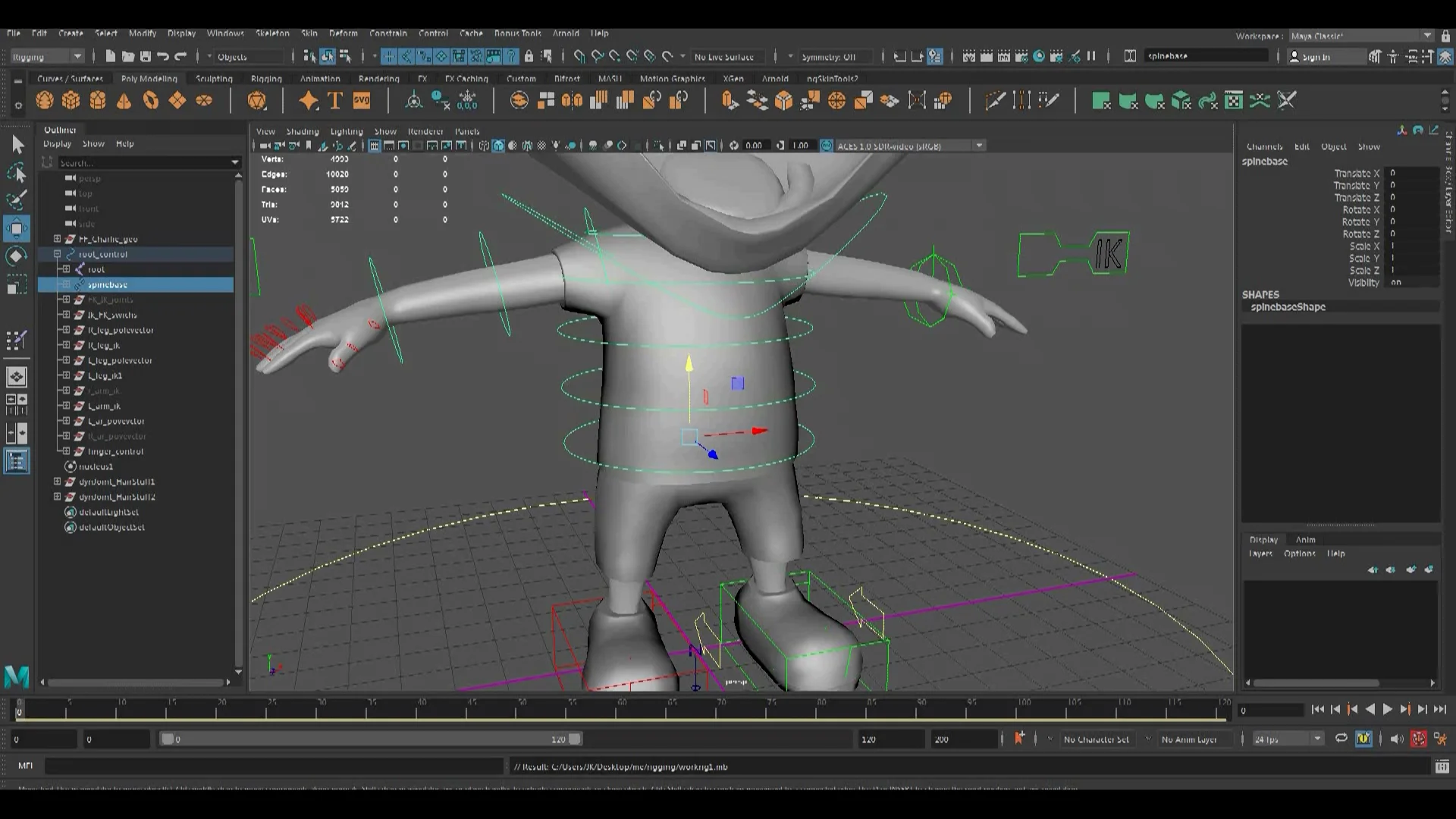Toggle Auto Keyframe button
The width and height of the screenshot is (1456, 819).
click(x=1419, y=739)
